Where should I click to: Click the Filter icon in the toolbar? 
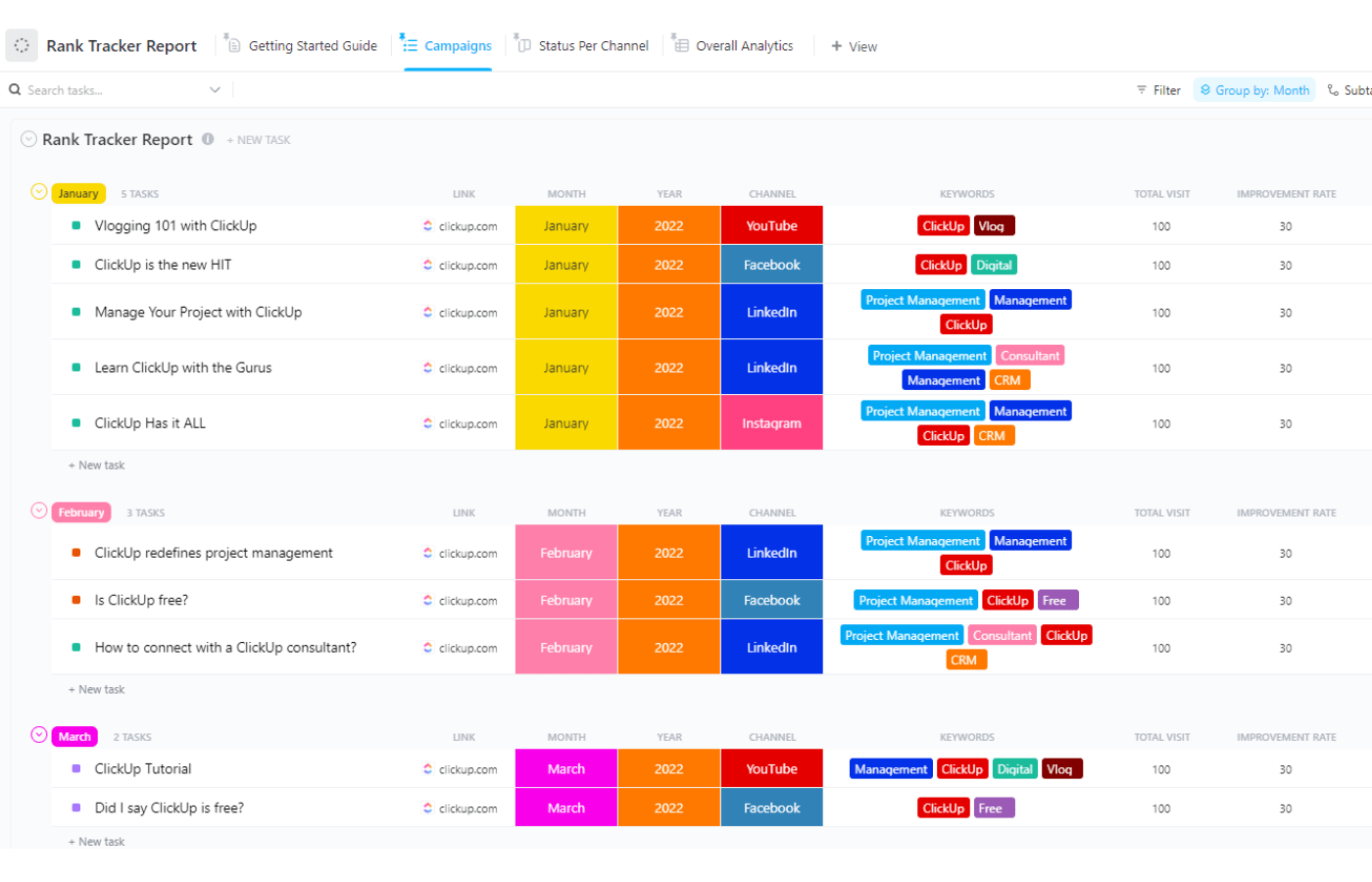[1142, 90]
